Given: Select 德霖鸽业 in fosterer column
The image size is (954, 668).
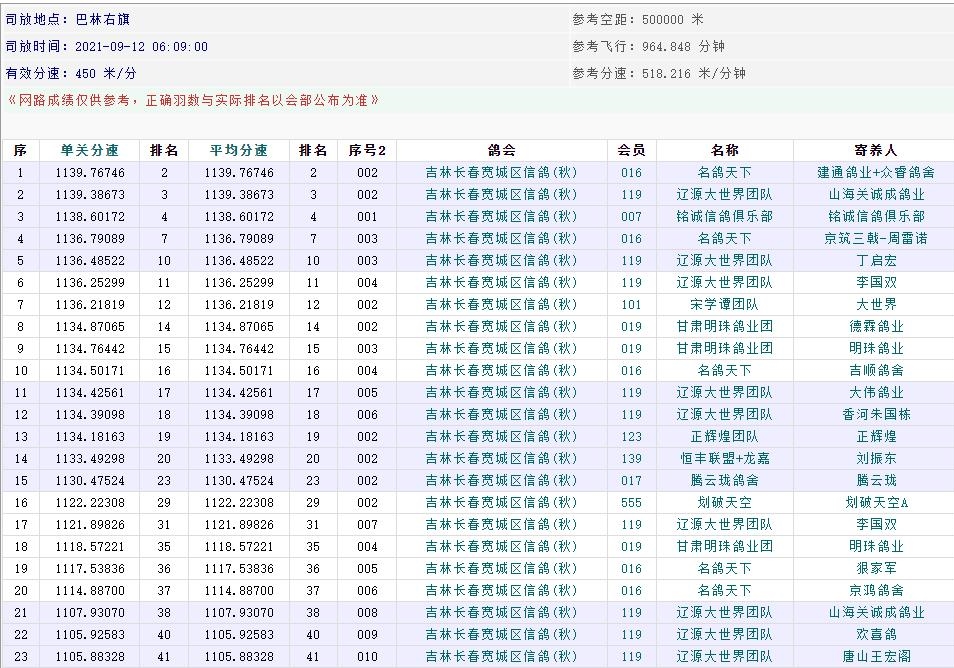Looking at the screenshot, I should (x=876, y=326).
